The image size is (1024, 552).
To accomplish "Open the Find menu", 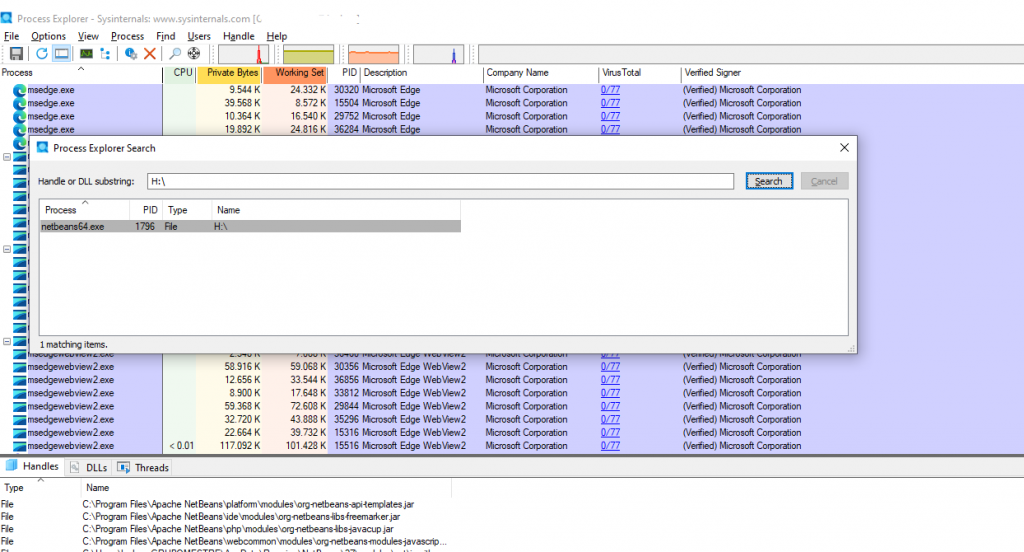I will (165, 36).
